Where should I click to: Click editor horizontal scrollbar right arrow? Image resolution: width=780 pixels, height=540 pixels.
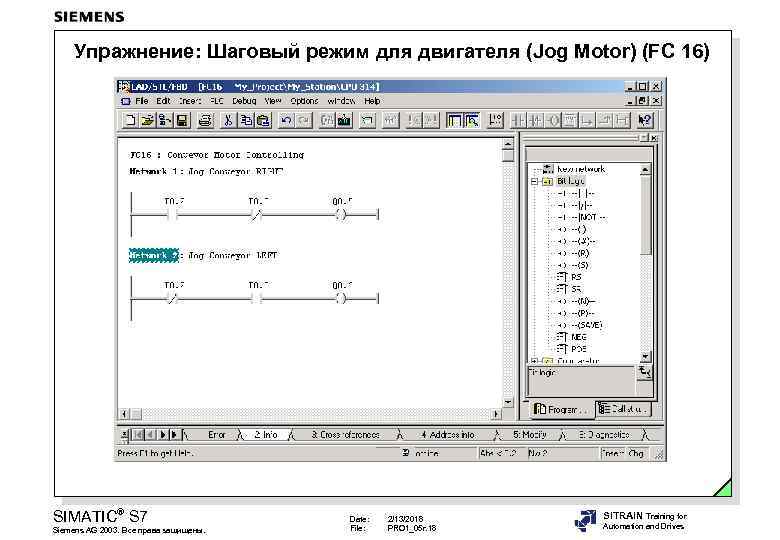click(495, 413)
